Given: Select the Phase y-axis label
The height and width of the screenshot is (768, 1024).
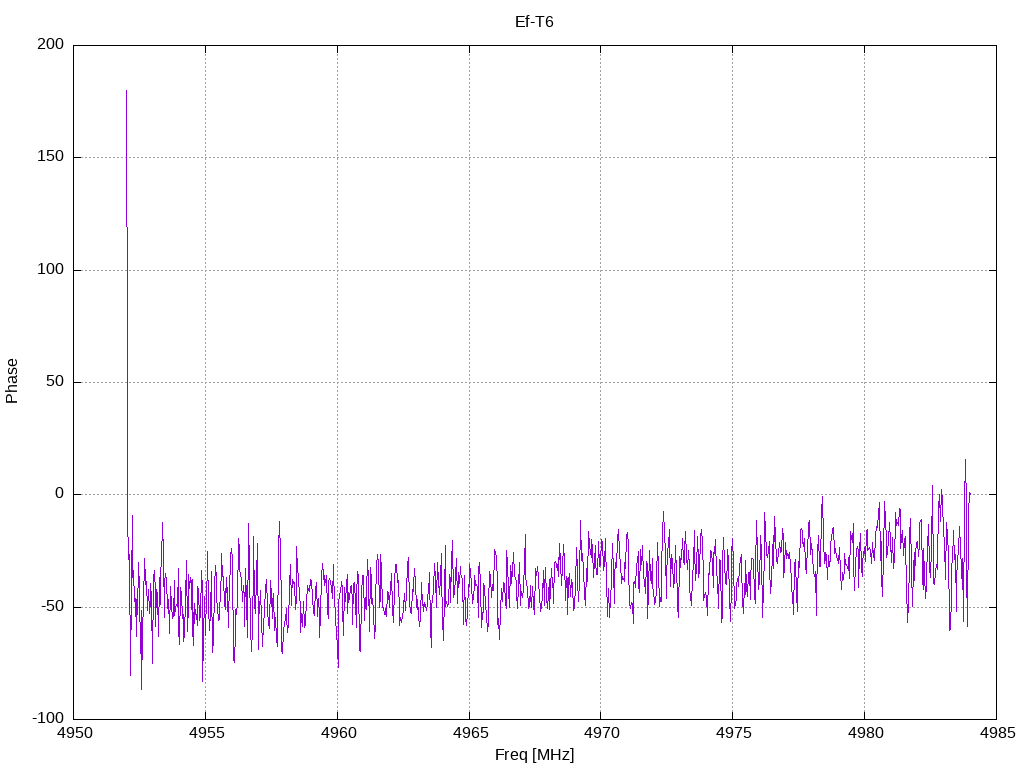Looking at the screenshot, I should coord(12,381).
